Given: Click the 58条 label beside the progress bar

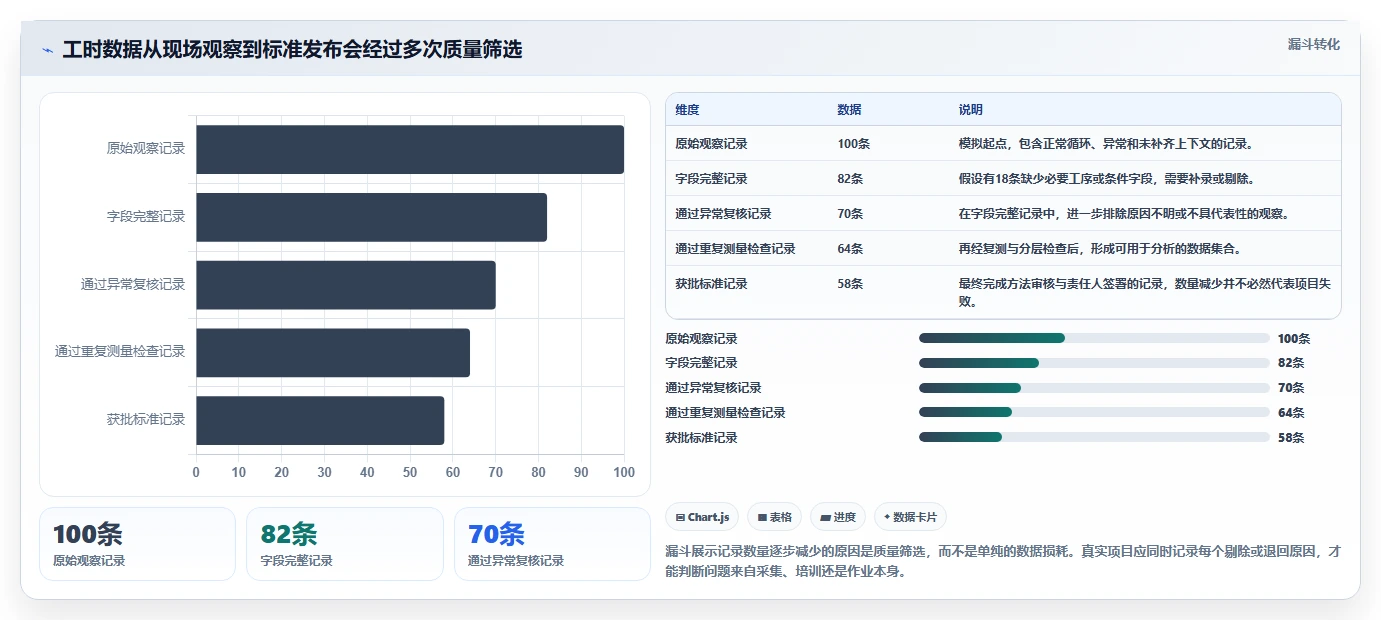Looking at the screenshot, I should point(1291,438).
